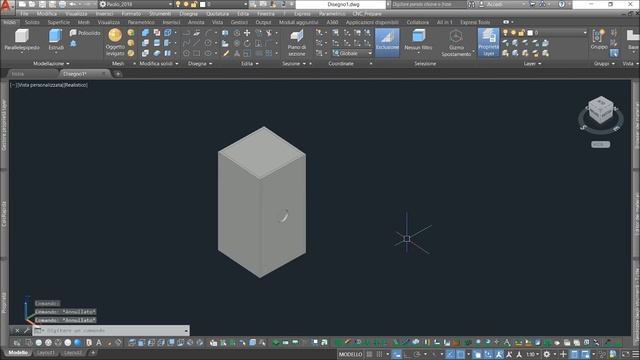
Task: Click the ViewCube navigation cube
Action: pos(601,110)
